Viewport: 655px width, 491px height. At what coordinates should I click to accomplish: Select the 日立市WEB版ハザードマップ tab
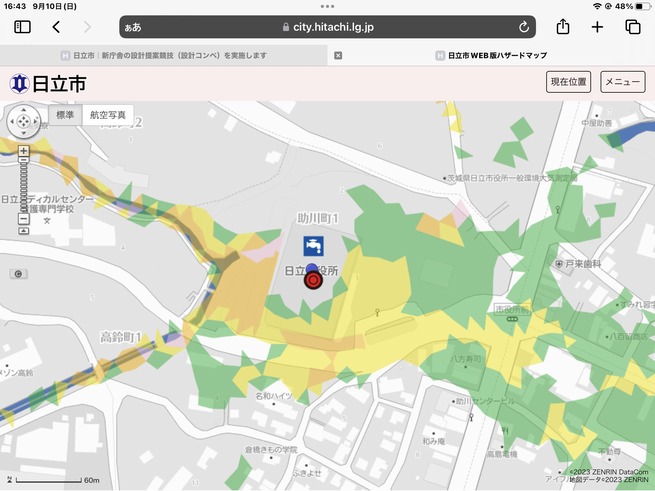[x=491, y=55]
